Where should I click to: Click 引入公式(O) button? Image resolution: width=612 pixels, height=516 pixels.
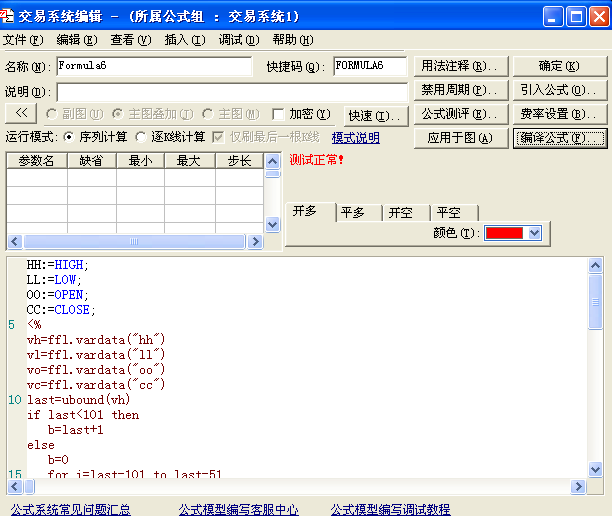point(560,90)
